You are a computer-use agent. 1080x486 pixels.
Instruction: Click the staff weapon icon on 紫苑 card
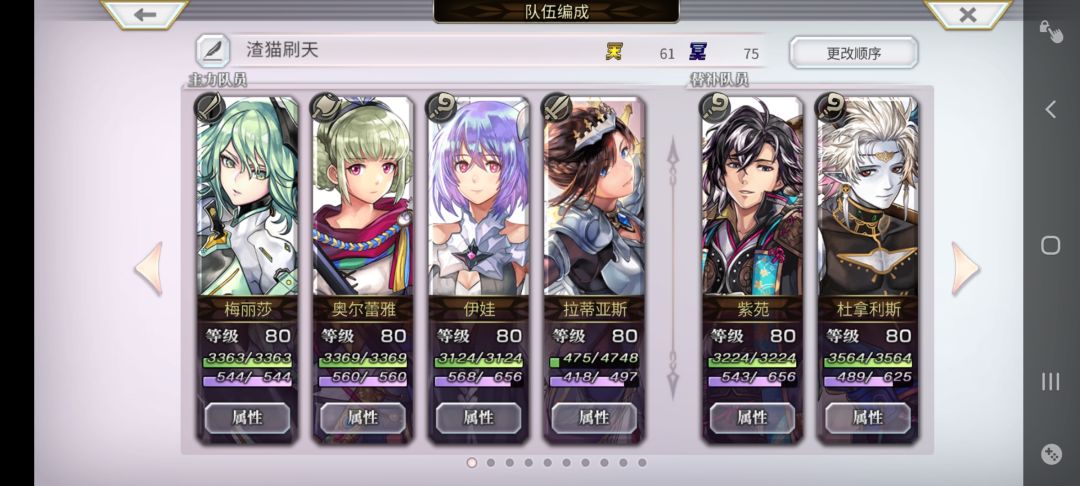tap(715, 107)
